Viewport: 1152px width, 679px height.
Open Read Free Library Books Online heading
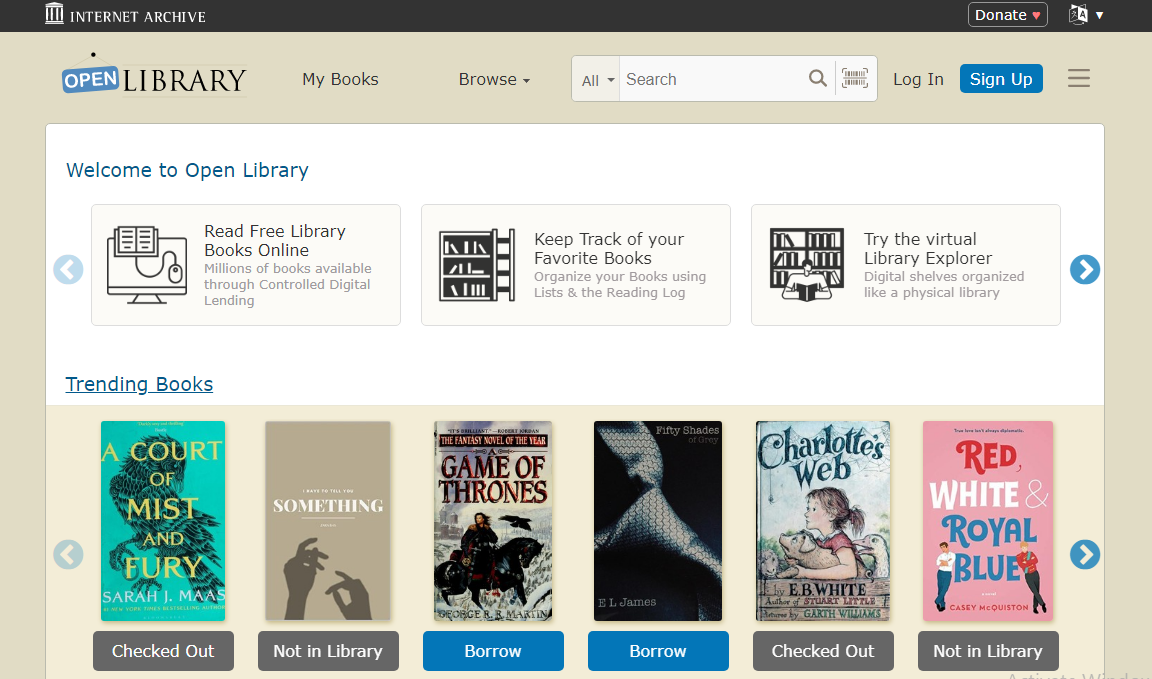[x=275, y=241]
